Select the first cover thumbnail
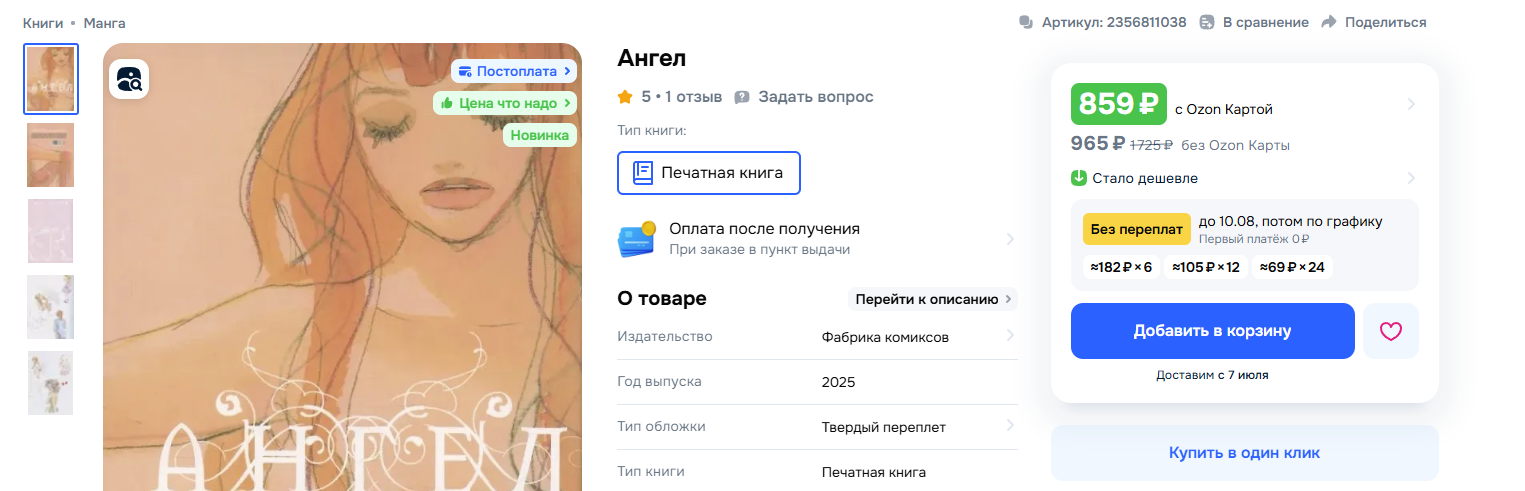The image size is (1525, 491). [x=51, y=79]
